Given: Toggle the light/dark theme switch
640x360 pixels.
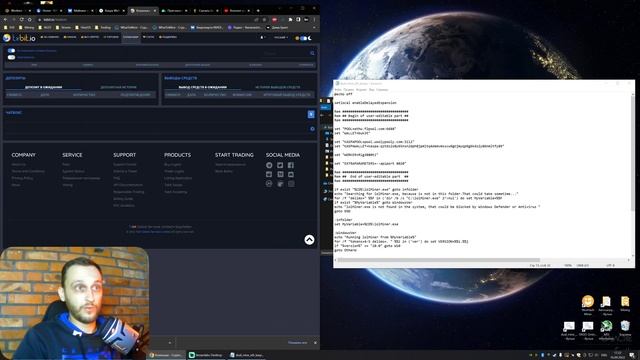Looking at the screenshot, I should 304,38.
